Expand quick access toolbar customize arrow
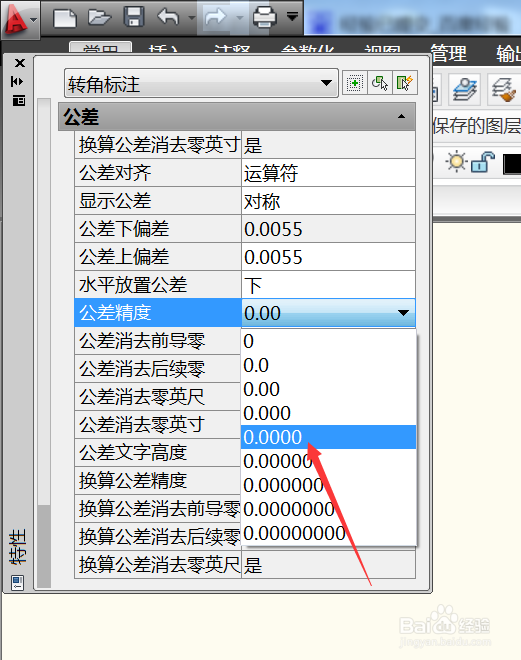The image size is (521, 660). (292, 16)
